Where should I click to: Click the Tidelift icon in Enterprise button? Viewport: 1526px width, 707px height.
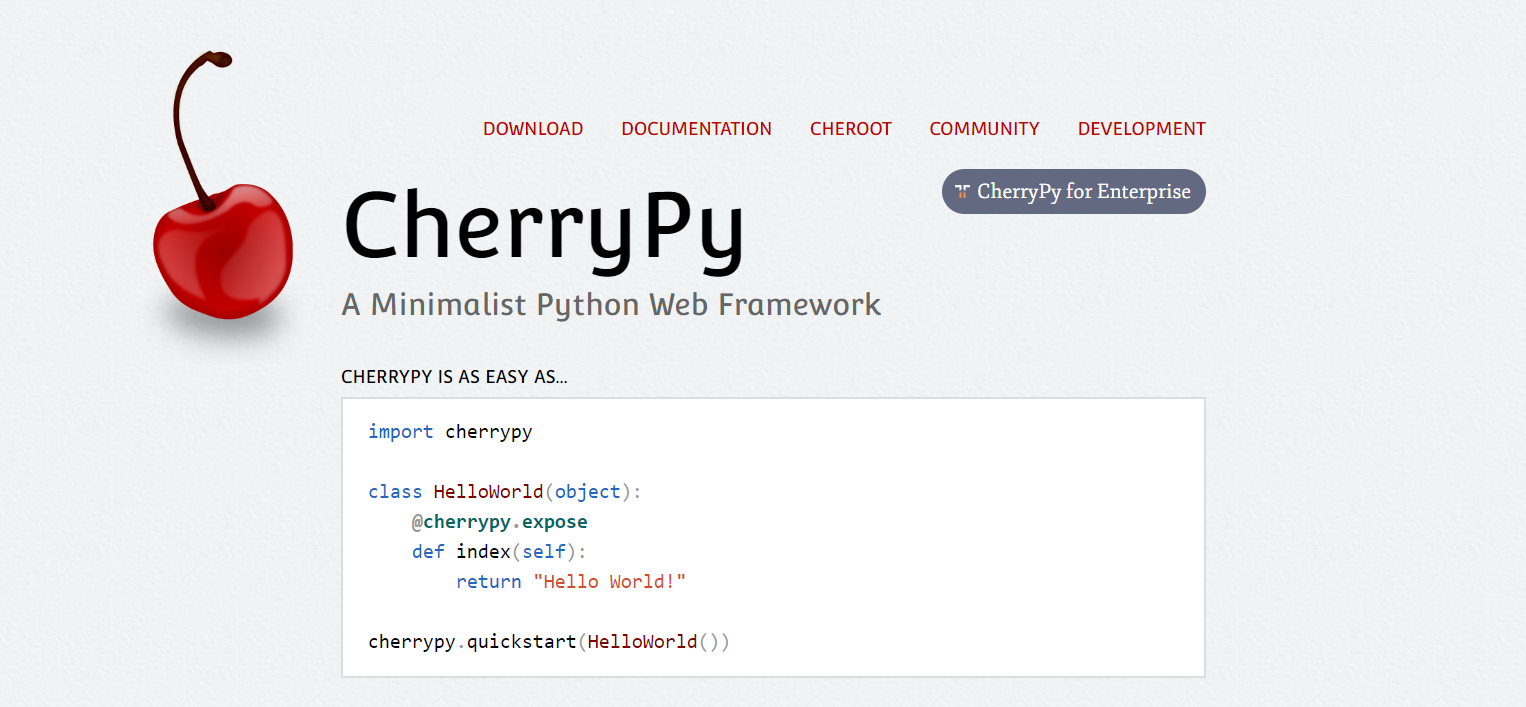coord(962,192)
